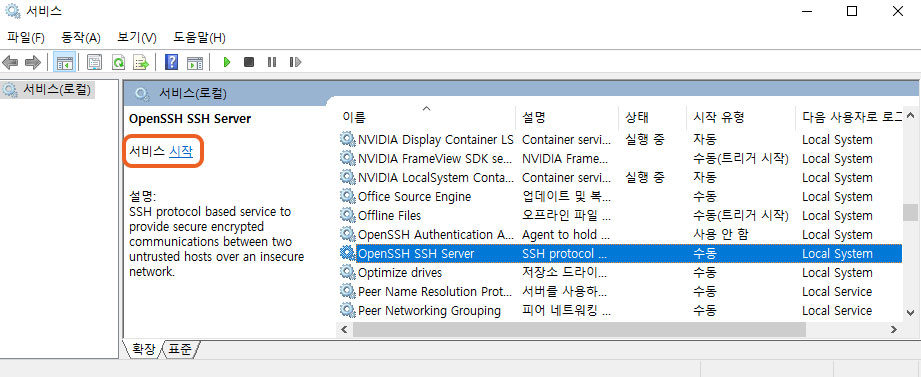Image resolution: width=921 pixels, height=377 pixels.
Task: Click the horizontal scrollbar right arrow
Action: [895, 329]
